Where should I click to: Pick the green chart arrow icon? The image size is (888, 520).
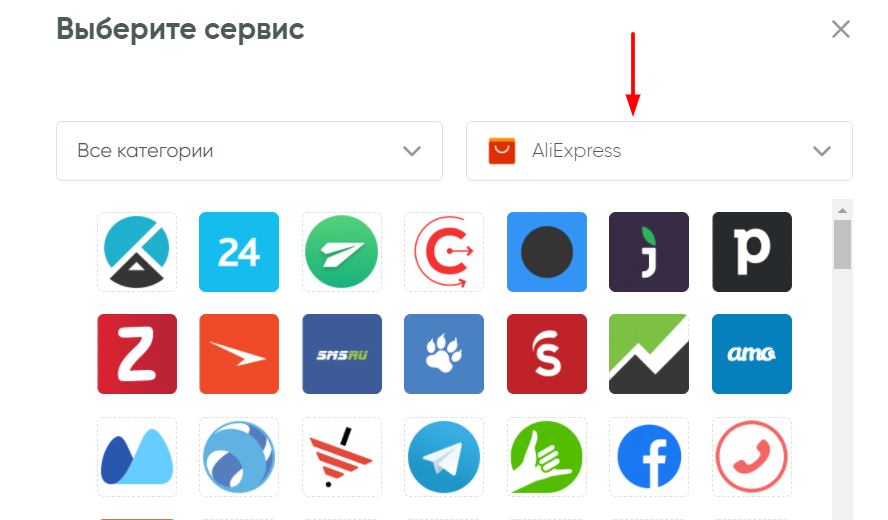649,354
